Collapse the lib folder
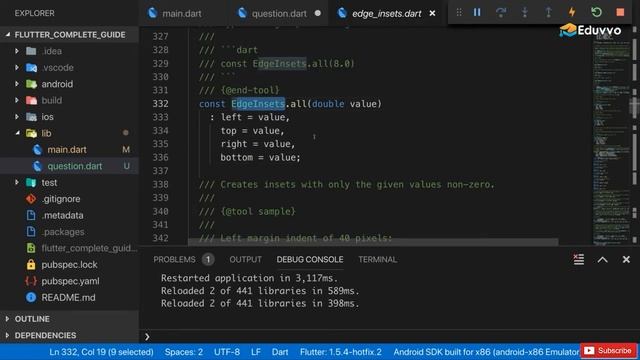The height and width of the screenshot is (360, 640). pos(17,133)
